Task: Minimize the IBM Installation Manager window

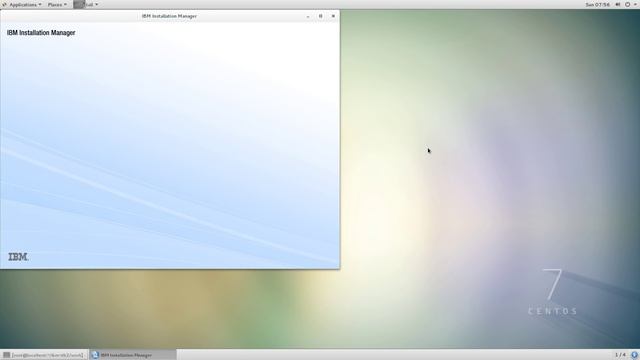Action: click(308, 16)
